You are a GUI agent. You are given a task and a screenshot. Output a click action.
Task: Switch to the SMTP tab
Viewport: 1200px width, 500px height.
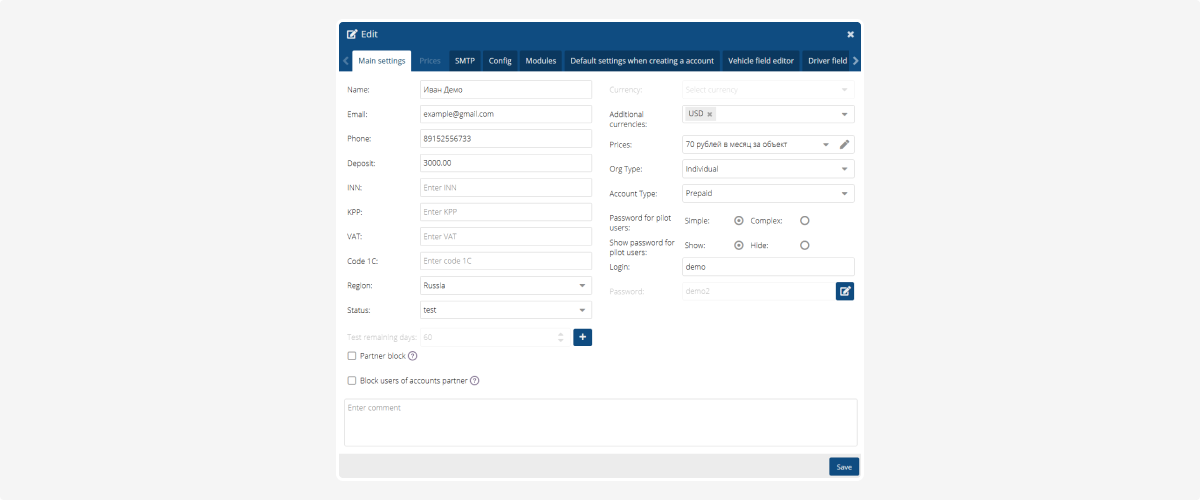(x=465, y=61)
